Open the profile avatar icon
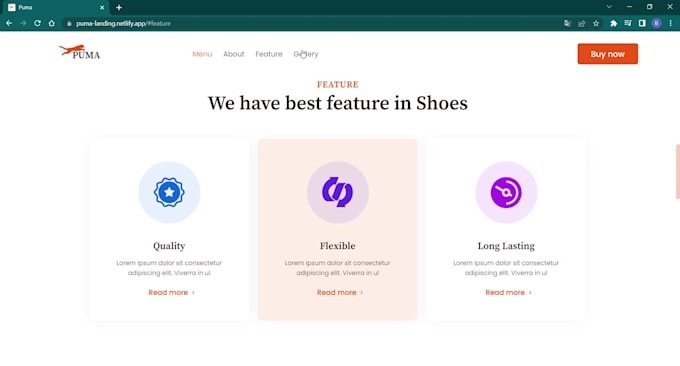Image resolution: width=680 pixels, height=366 pixels. 656,23
